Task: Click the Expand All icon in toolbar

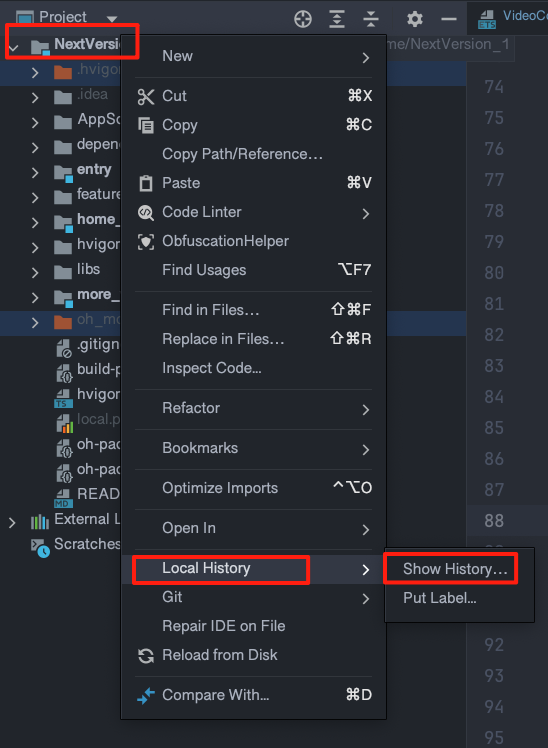Action: click(337, 19)
